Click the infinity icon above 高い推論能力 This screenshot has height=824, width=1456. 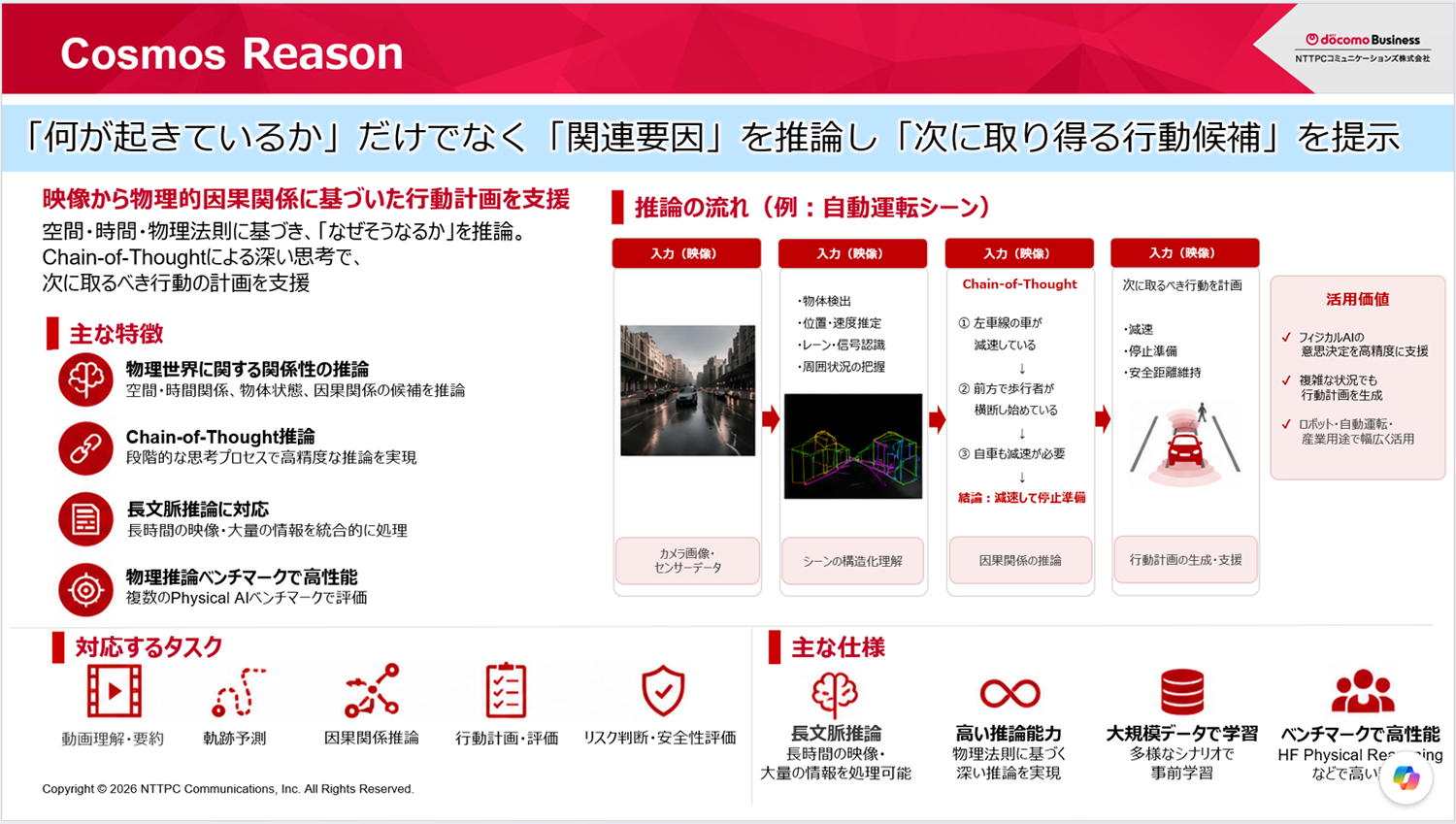(x=1009, y=693)
